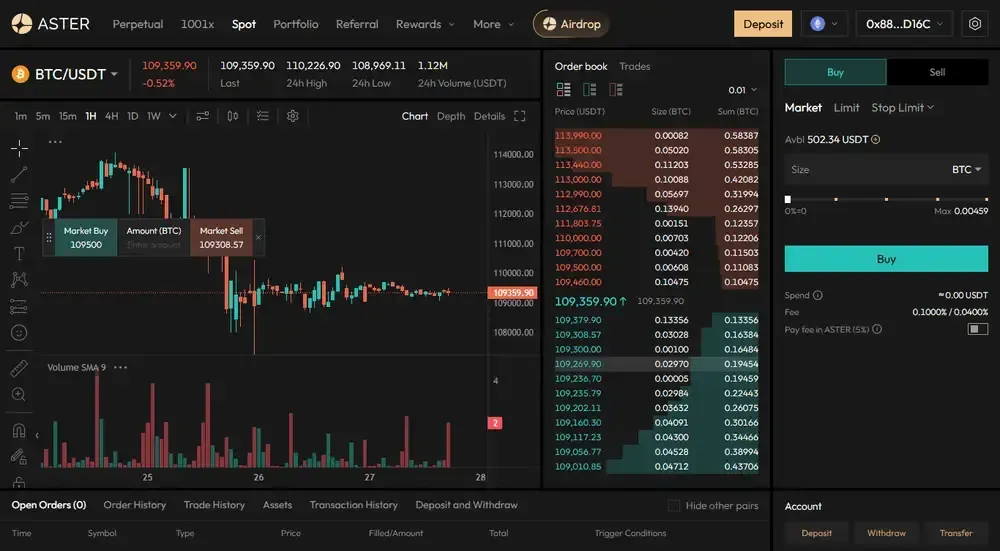Change order book 0.01 precision

(x=743, y=90)
